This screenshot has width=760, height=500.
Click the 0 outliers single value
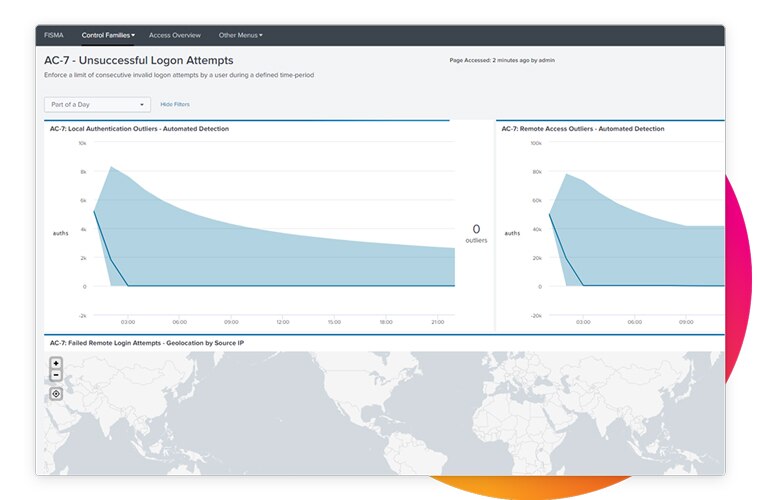(476, 233)
